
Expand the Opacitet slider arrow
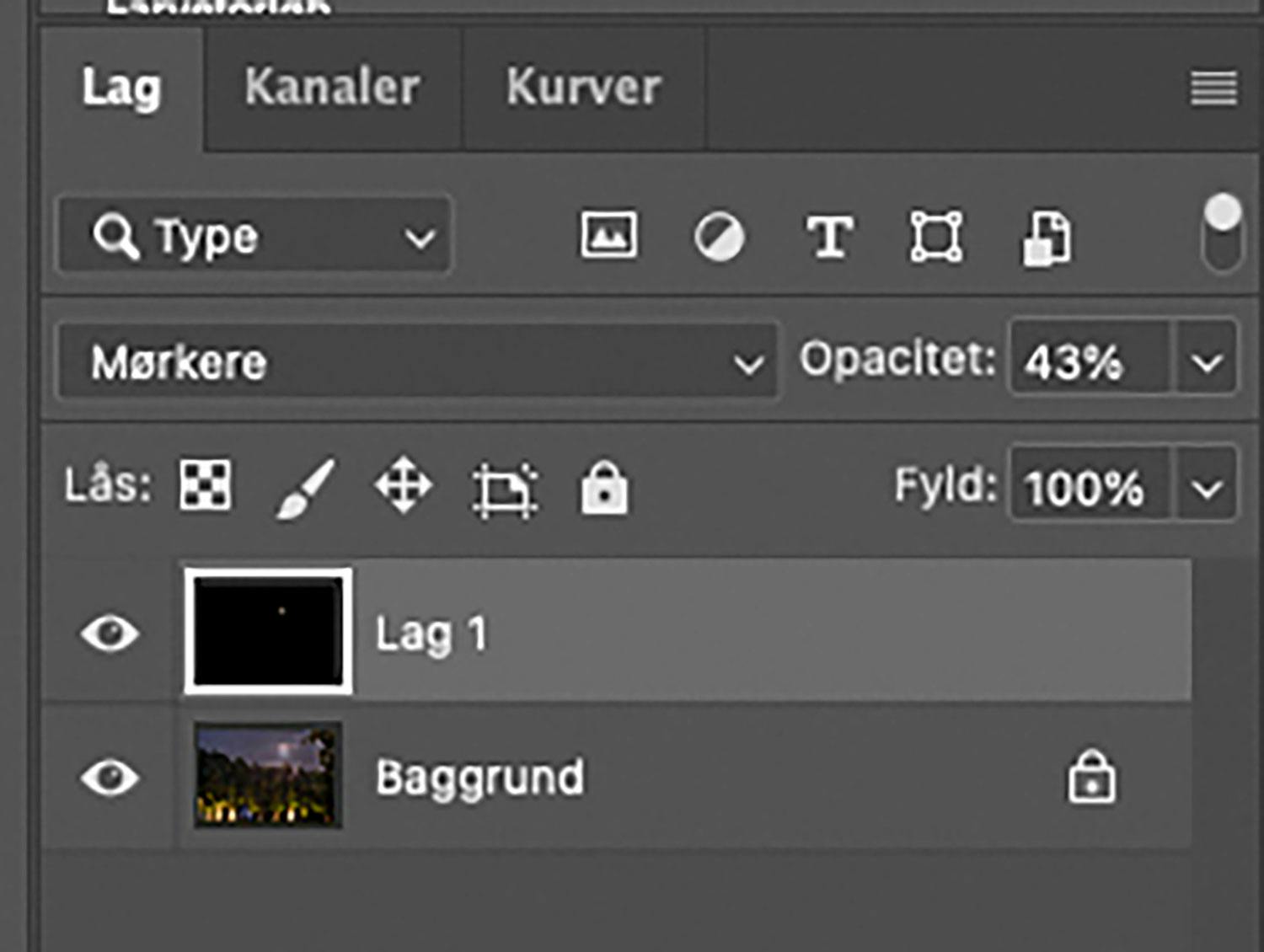(1207, 362)
